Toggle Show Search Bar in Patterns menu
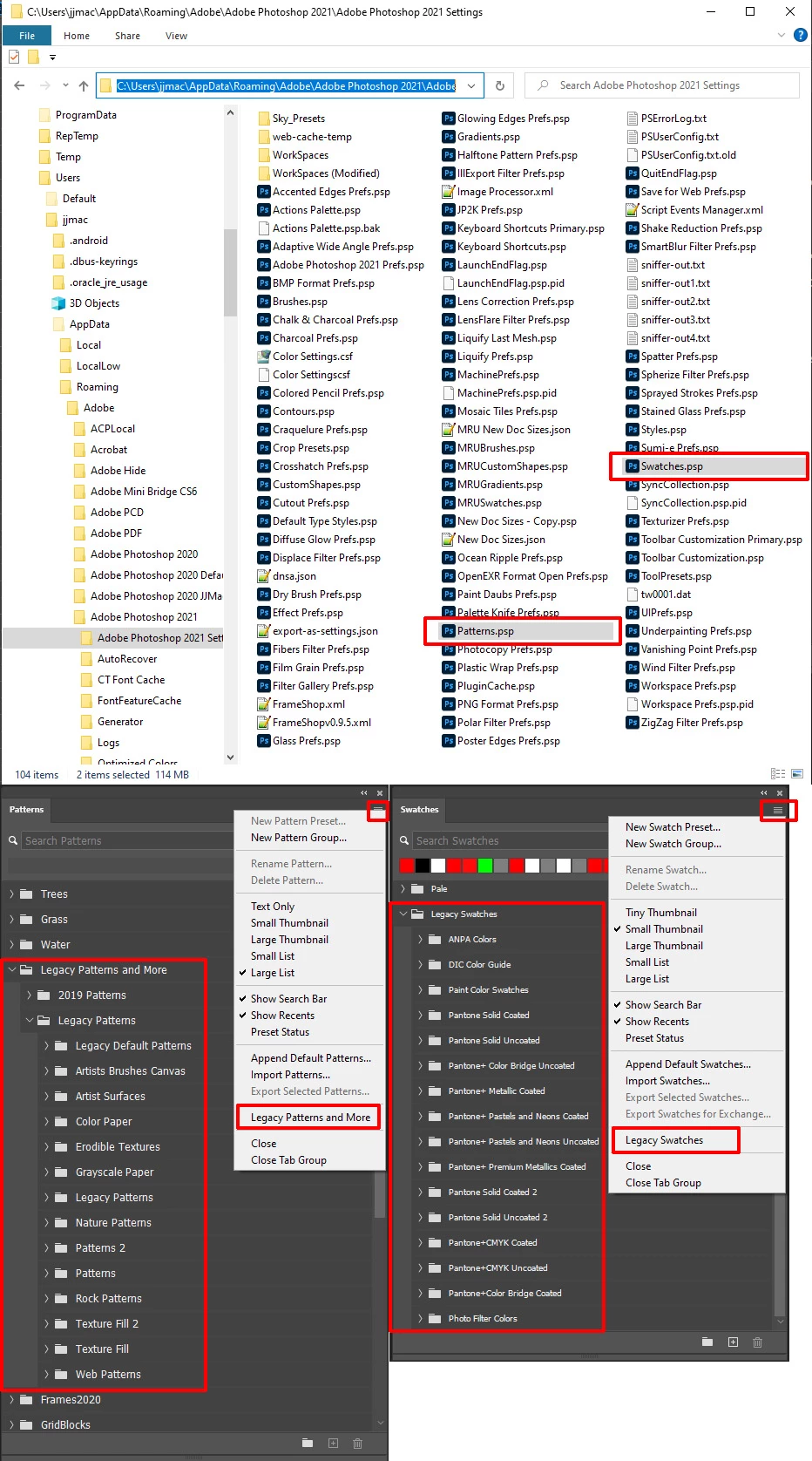This screenshot has width=812, height=1461. click(288, 999)
